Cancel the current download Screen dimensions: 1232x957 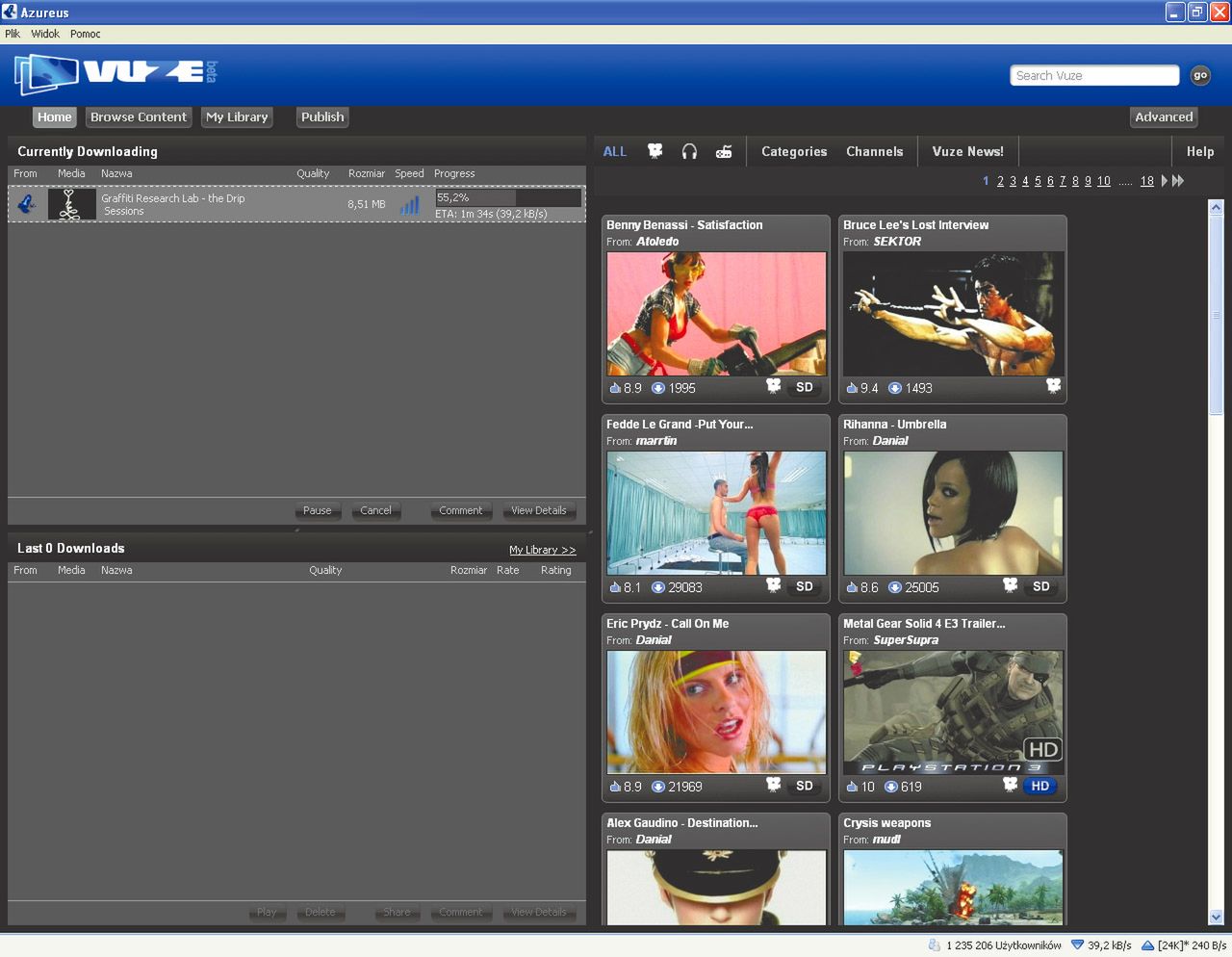pos(375,510)
